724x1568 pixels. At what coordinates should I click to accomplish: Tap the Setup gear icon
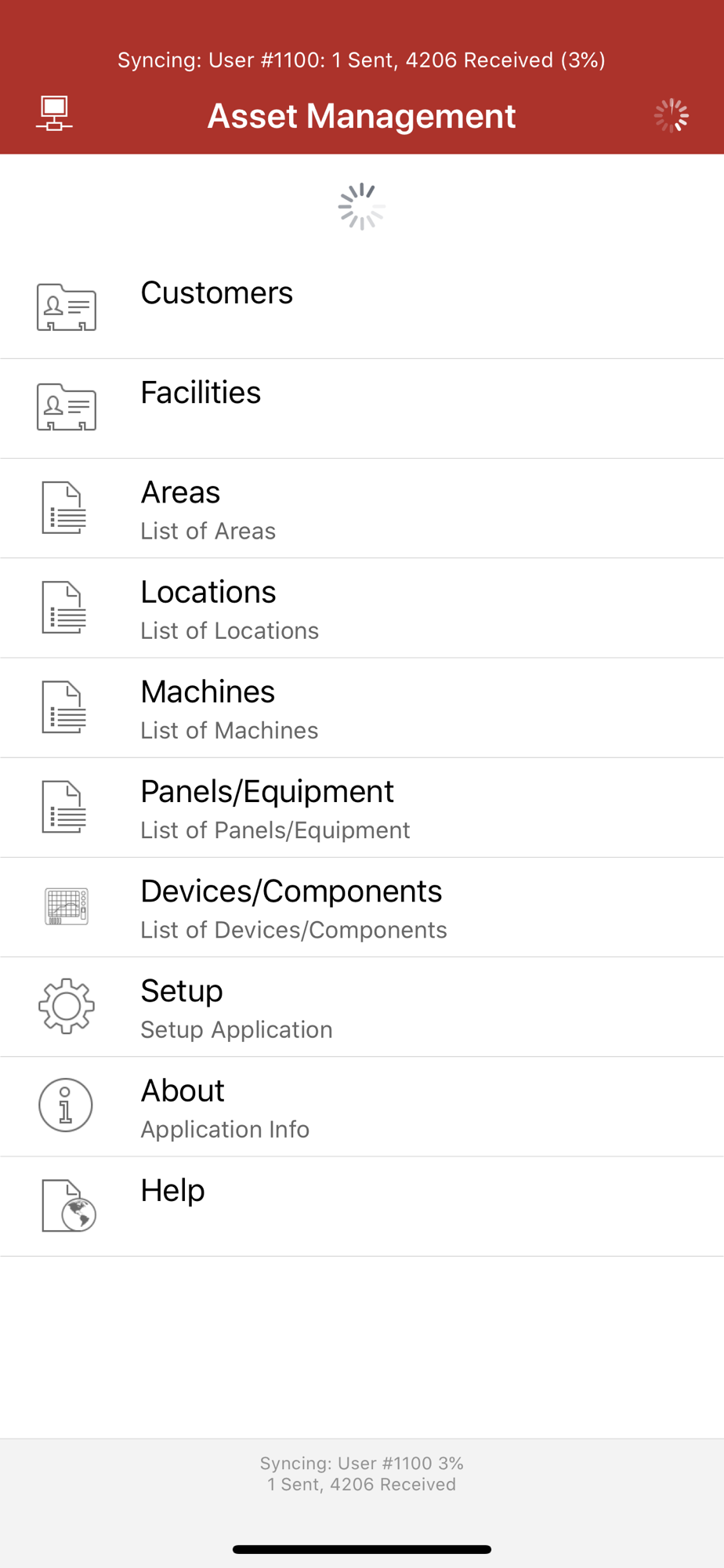[x=67, y=1006]
